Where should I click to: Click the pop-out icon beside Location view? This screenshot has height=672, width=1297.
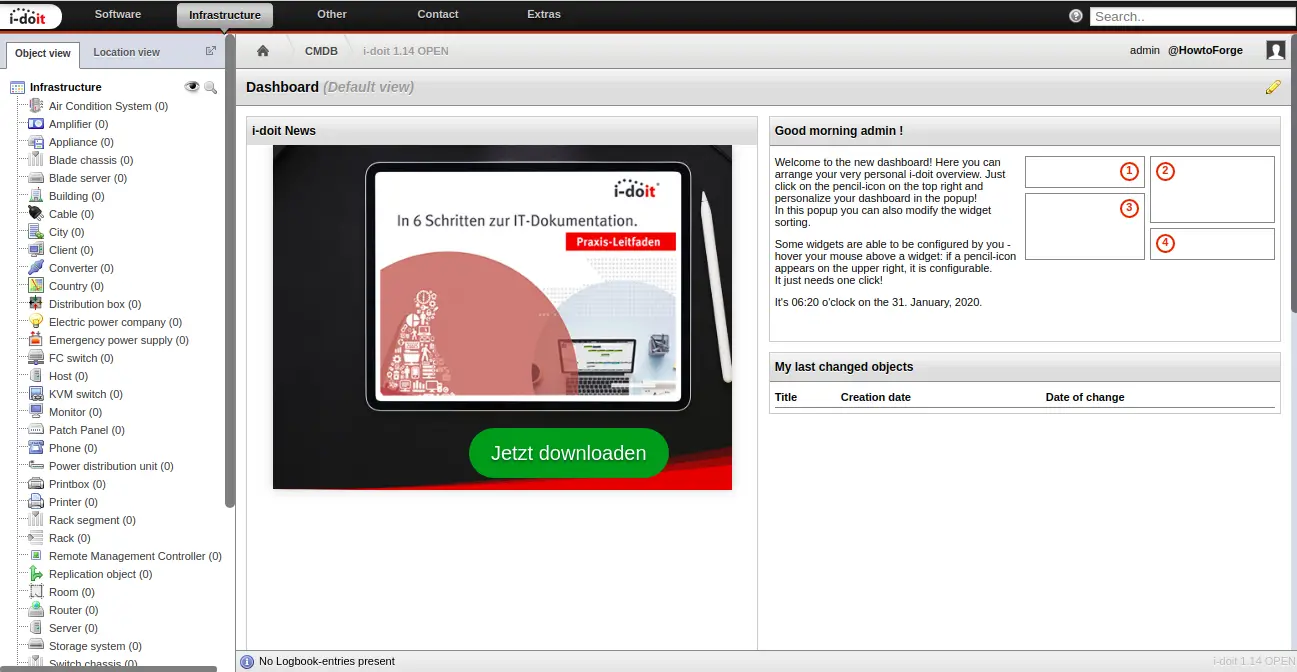tap(211, 51)
